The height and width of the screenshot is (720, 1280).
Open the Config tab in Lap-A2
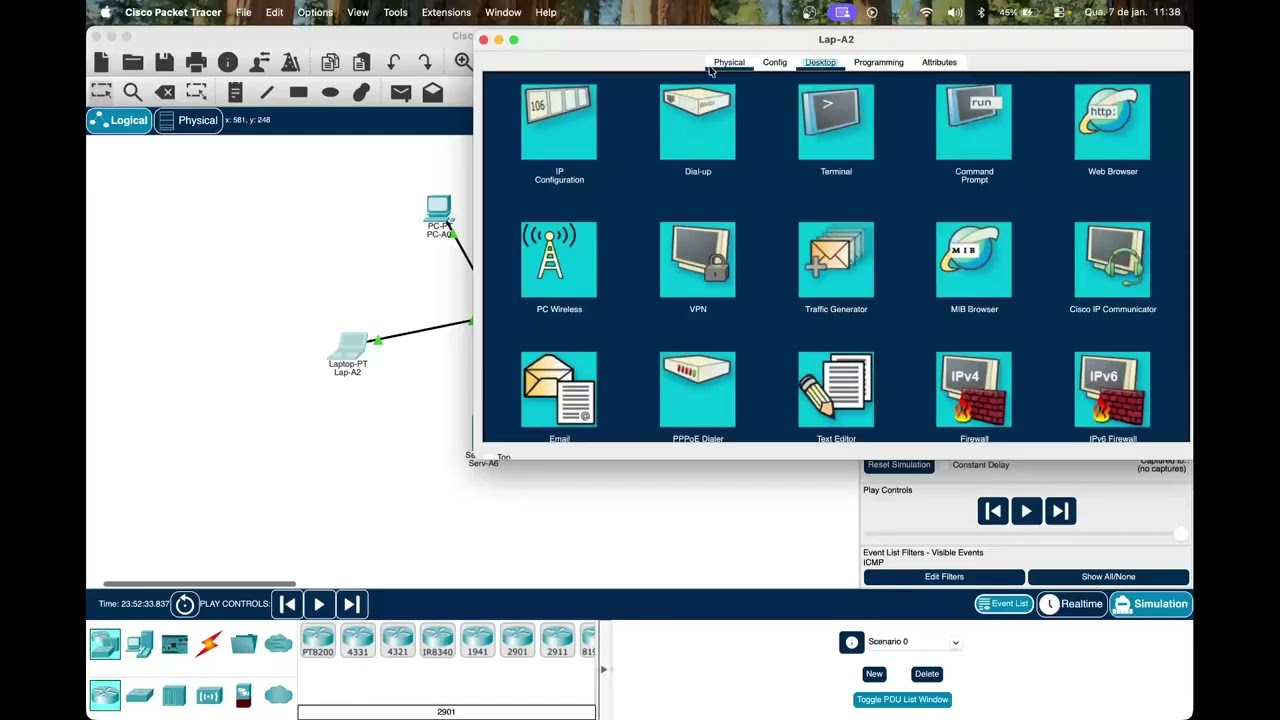pyautogui.click(x=775, y=62)
